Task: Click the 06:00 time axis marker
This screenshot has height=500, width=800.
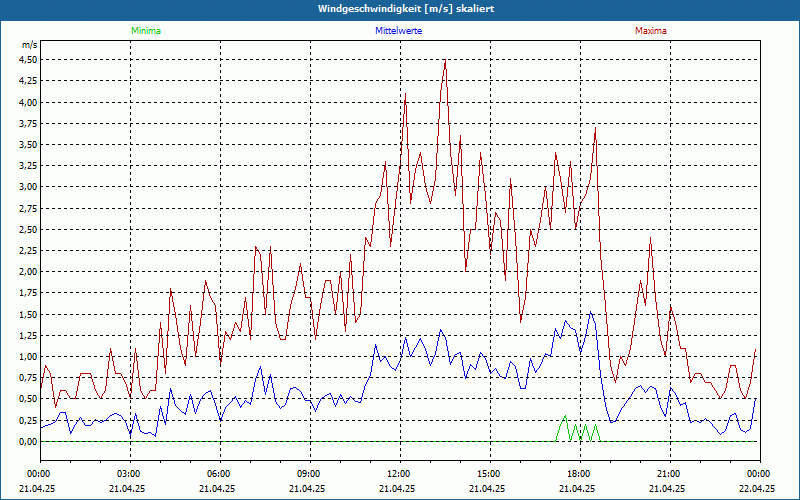Action: click(219, 473)
